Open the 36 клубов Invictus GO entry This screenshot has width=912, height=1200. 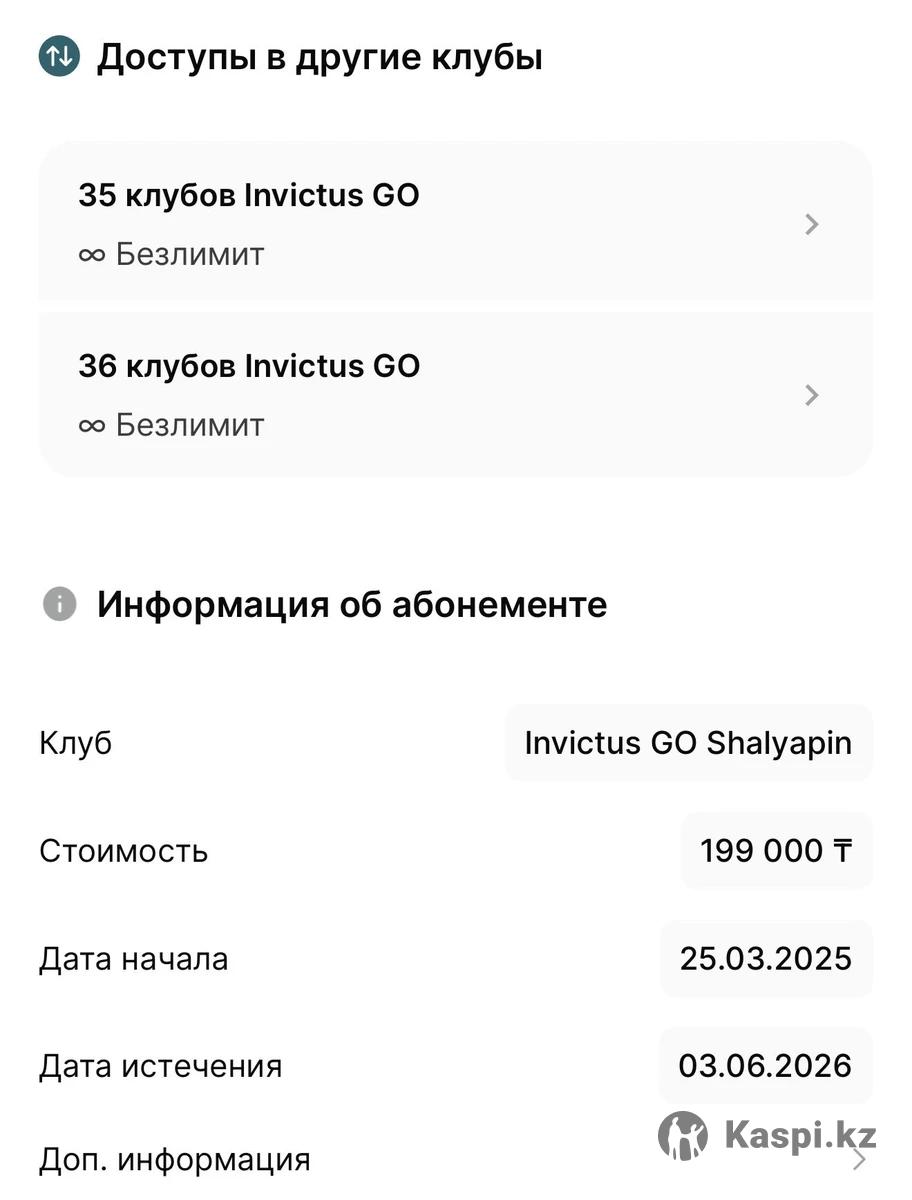click(x=249, y=366)
